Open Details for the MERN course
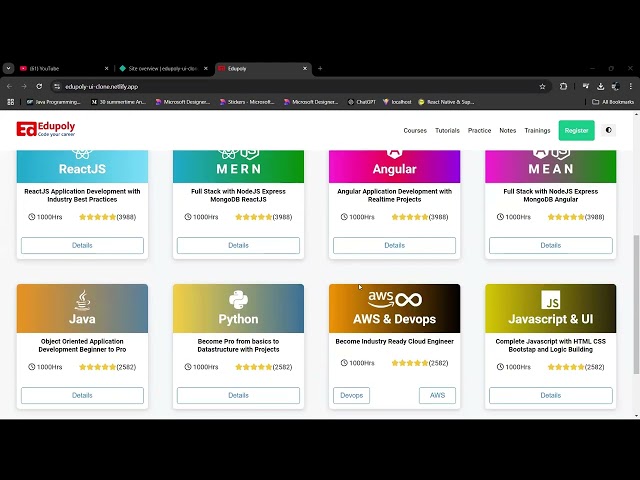The height and width of the screenshot is (480, 640). (238, 245)
